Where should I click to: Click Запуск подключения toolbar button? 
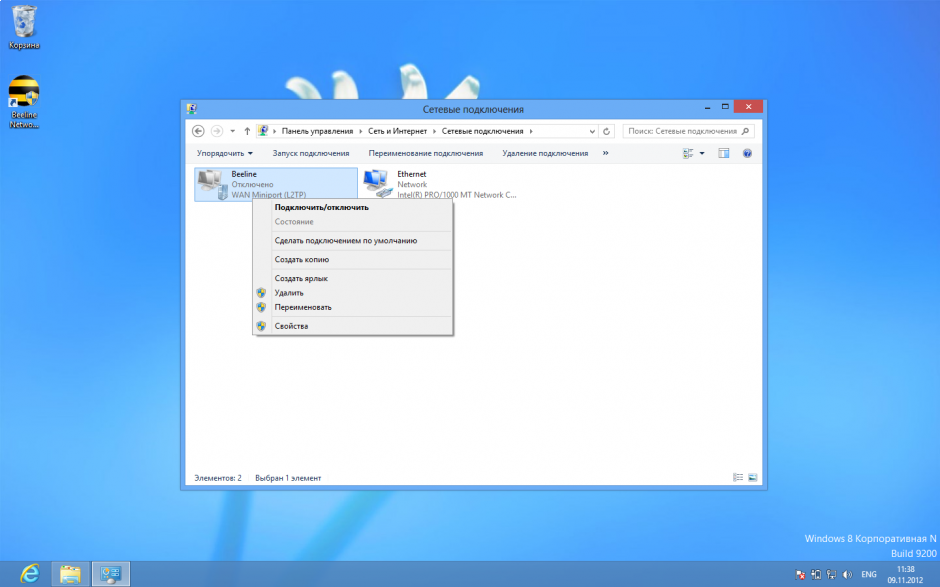(311, 153)
